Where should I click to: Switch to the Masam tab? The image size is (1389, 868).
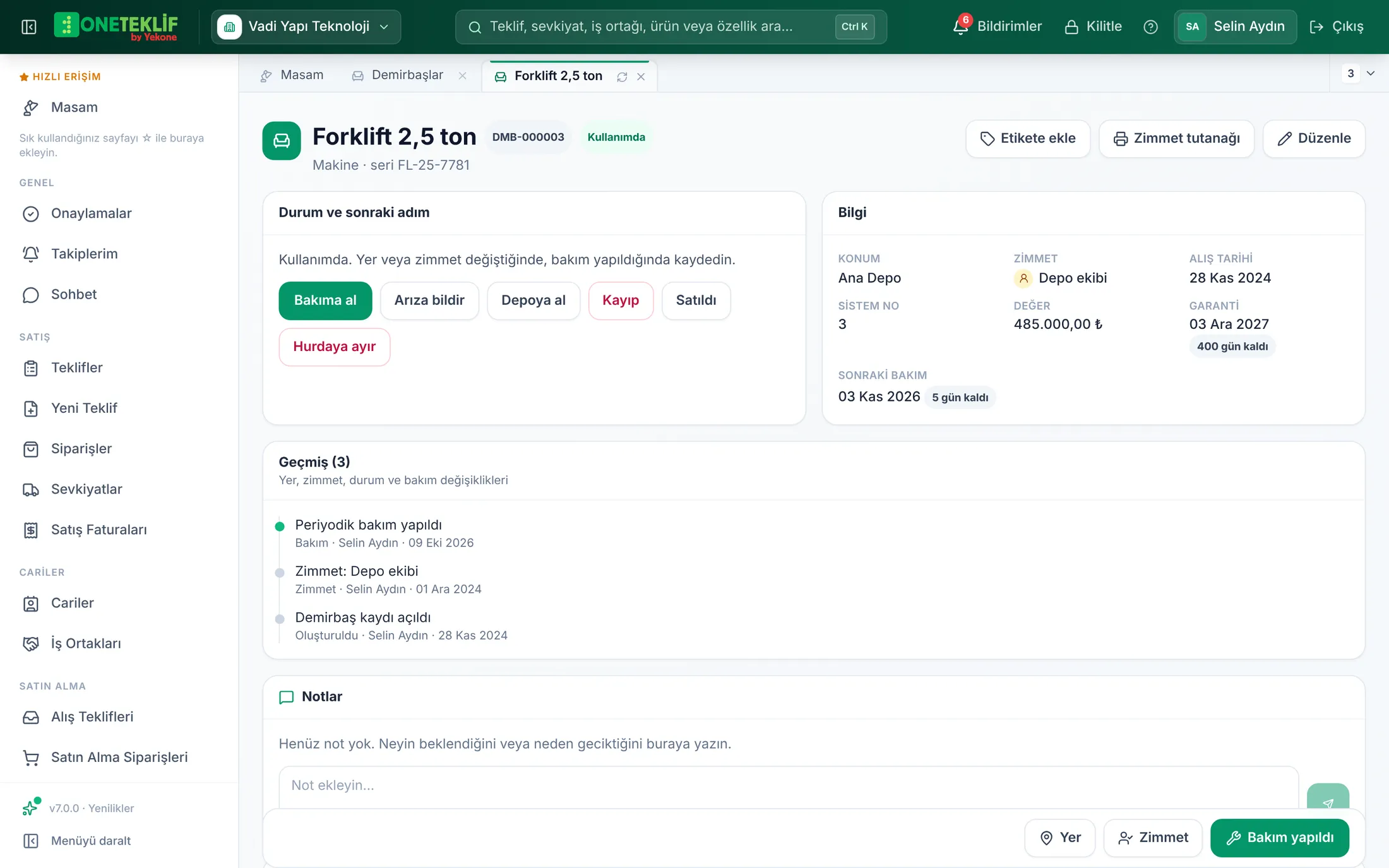[x=292, y=75]
